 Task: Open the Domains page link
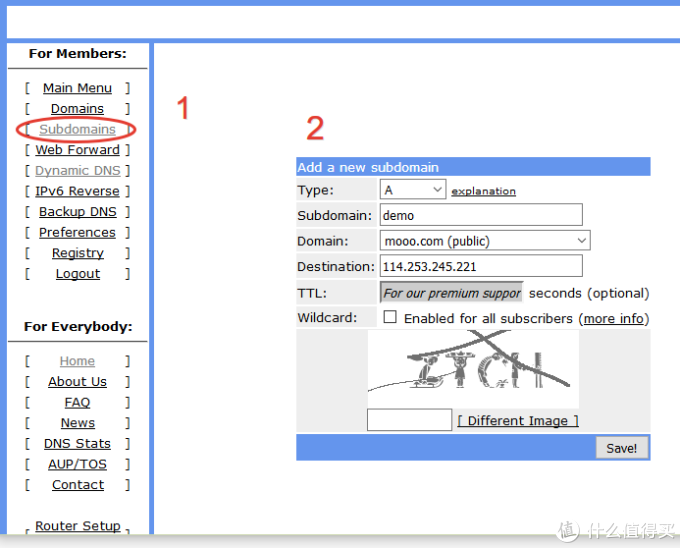click(x=77, y=108)
